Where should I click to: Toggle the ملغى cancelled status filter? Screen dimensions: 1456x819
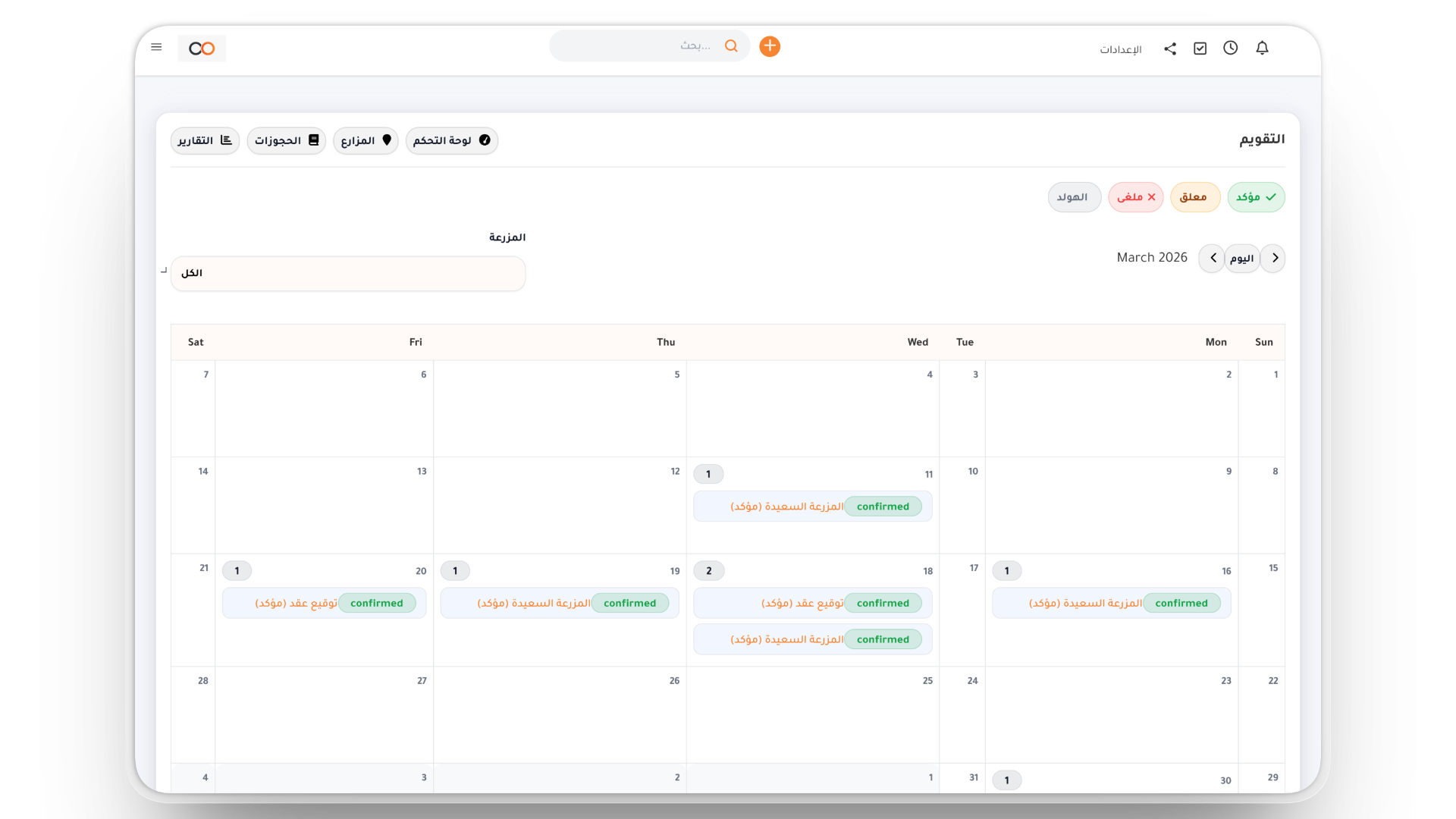point(1135,197)
